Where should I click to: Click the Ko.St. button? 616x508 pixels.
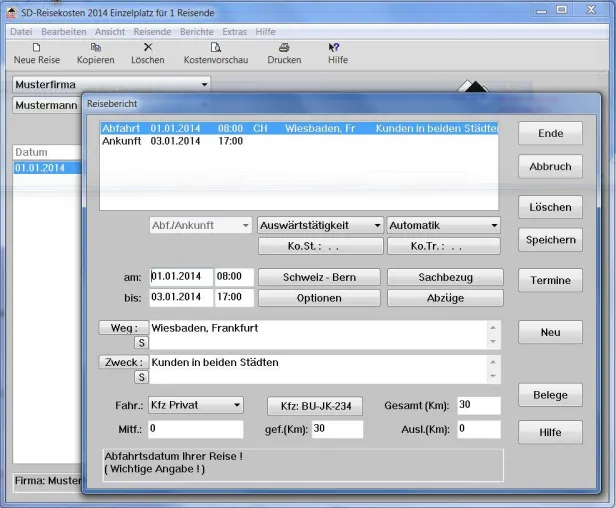321,246
